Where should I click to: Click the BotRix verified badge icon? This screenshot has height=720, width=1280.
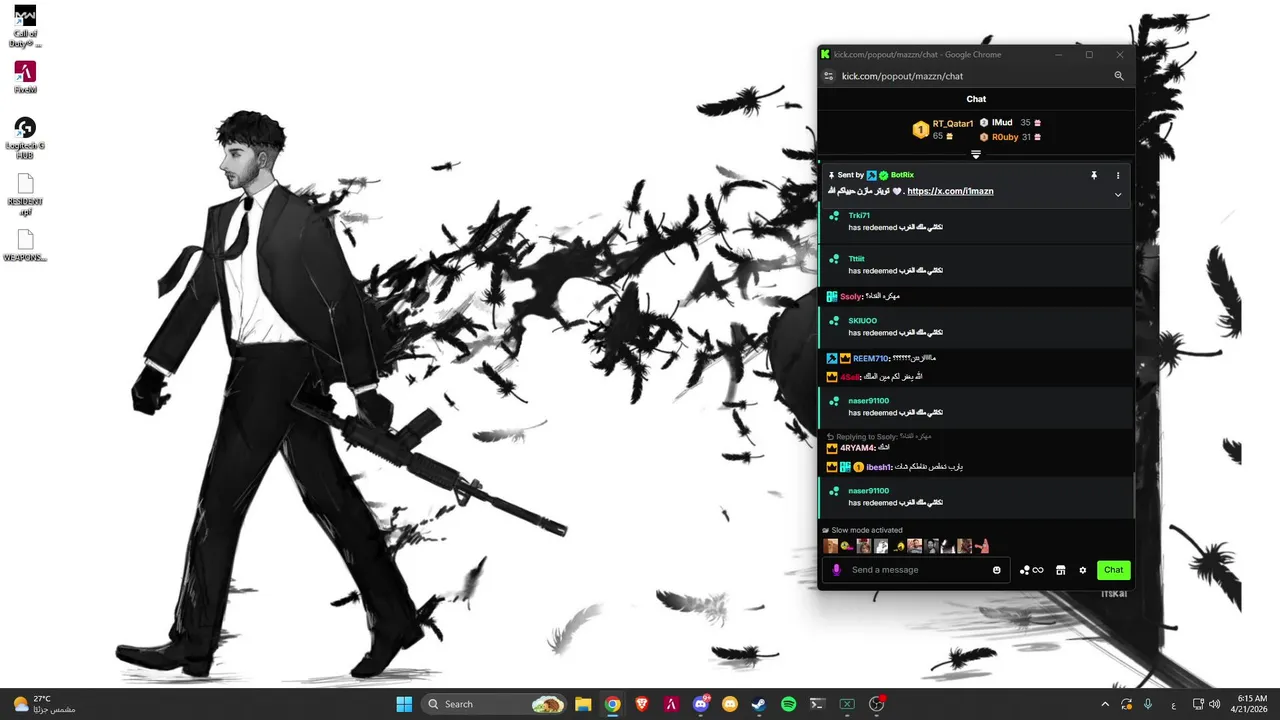884,175
